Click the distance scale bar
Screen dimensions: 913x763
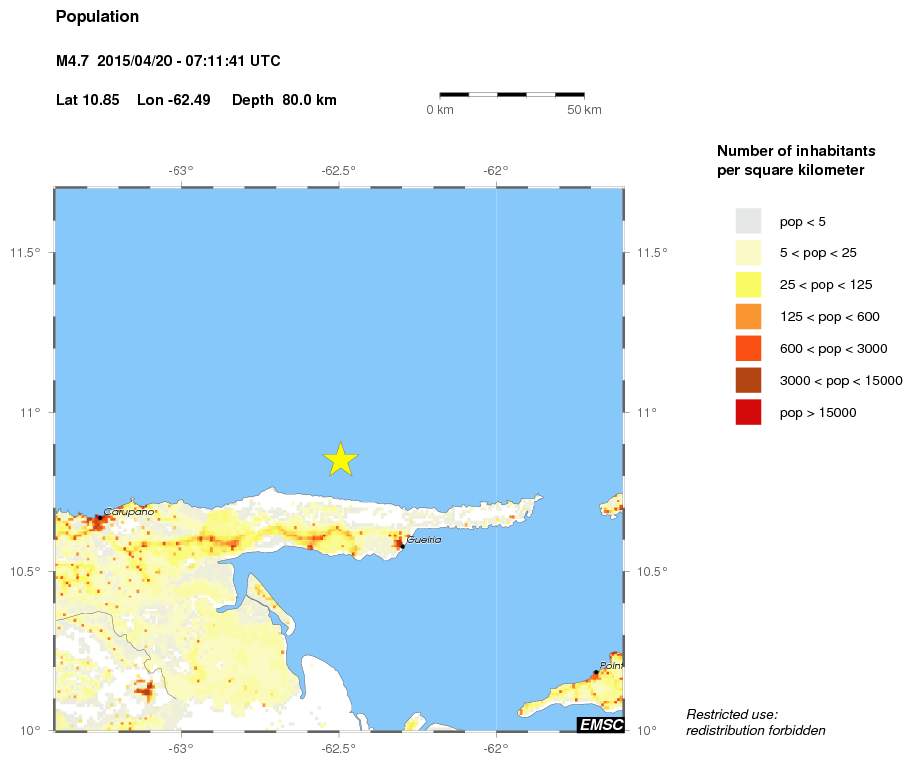513,94
